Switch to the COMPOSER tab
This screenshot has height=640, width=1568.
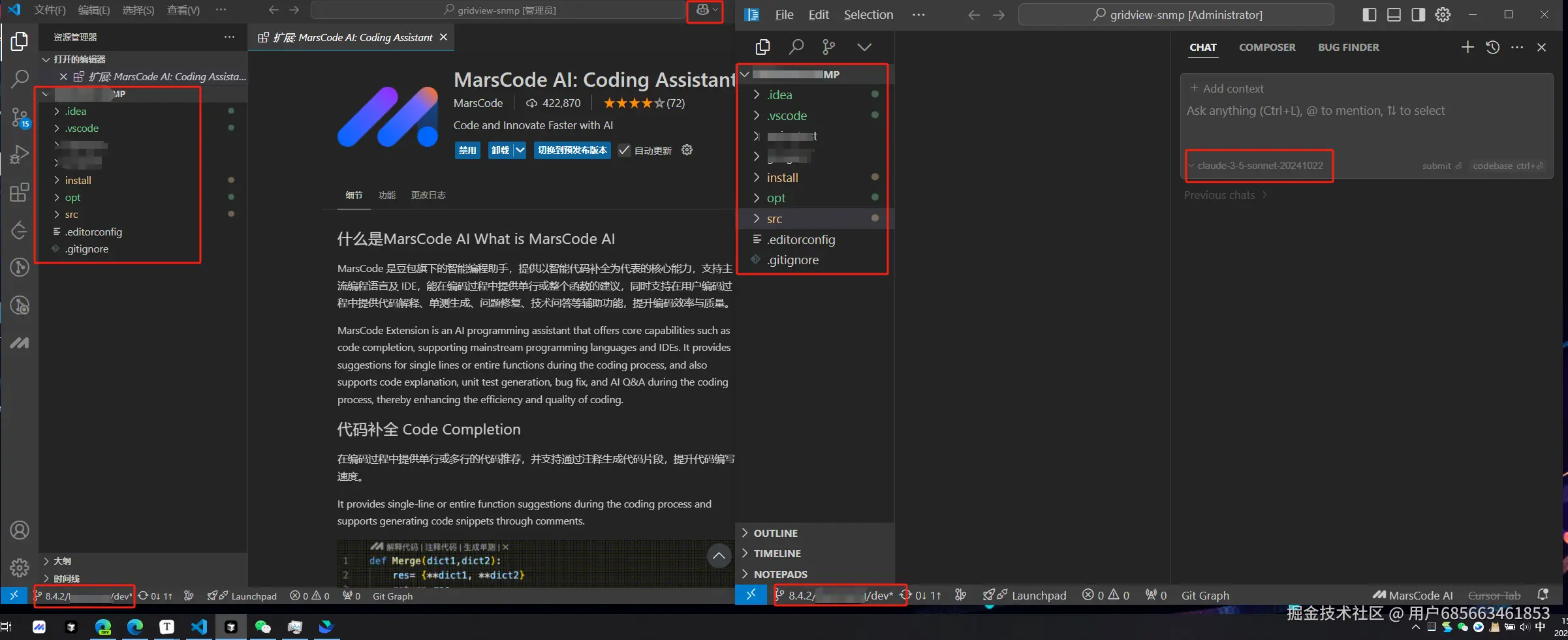tap(1267, 47)
